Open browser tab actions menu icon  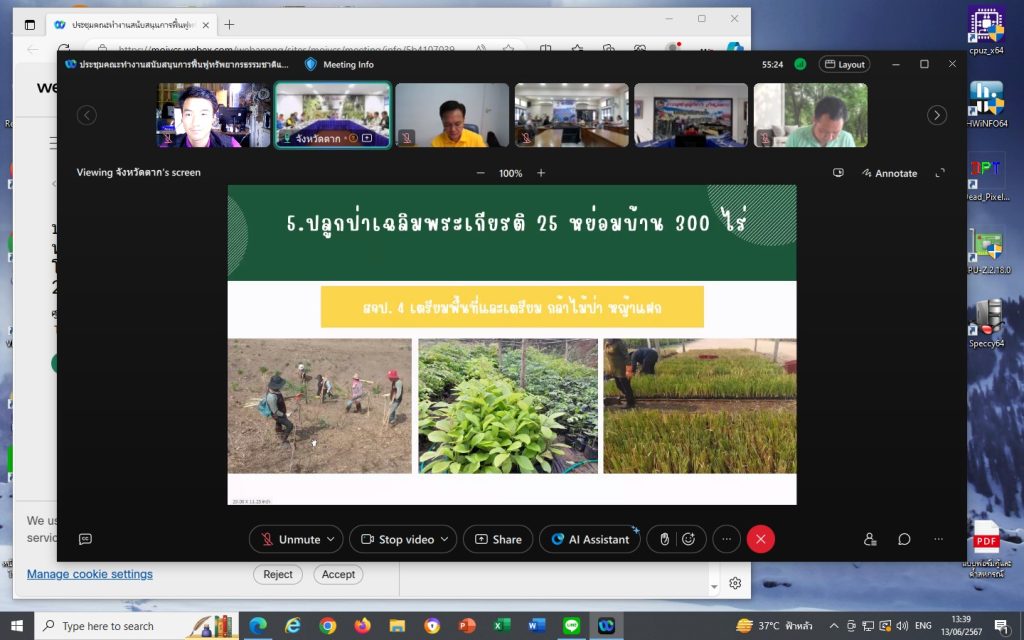[30, 25]
